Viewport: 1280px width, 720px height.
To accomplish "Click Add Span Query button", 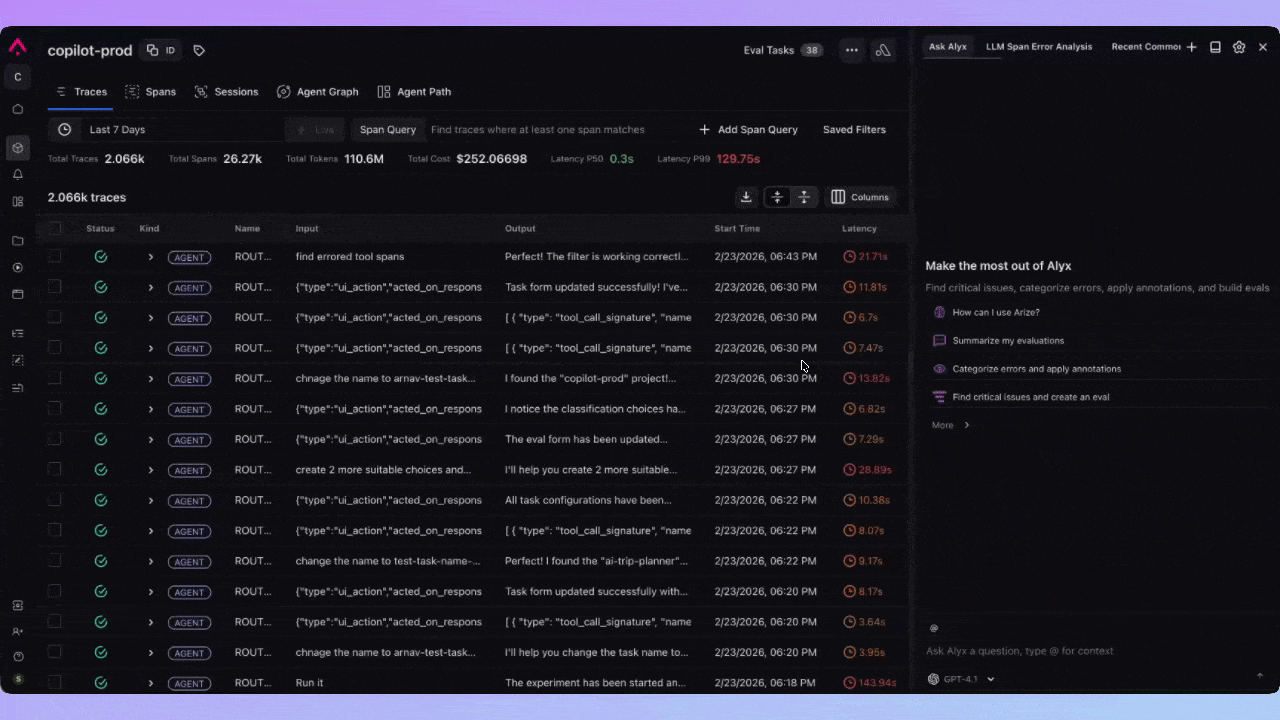I will 748,129.
